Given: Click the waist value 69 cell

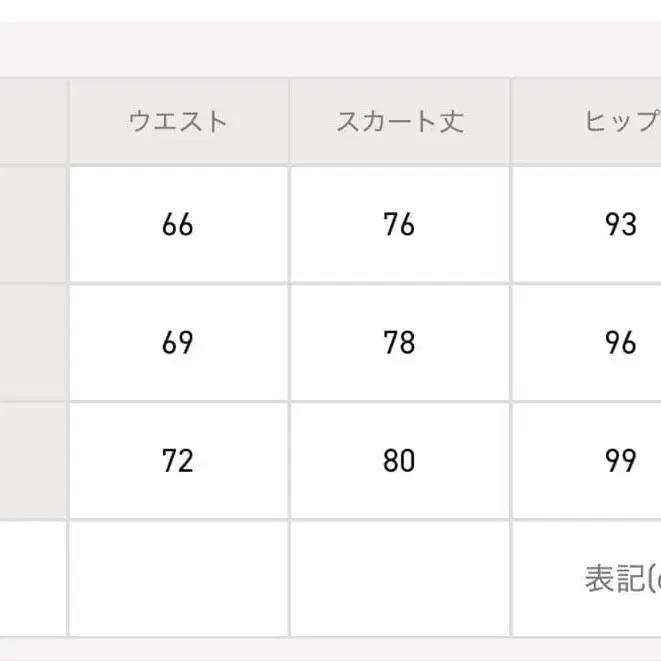Looking at the screenshot, I should pyautogui.click(x=178, y=343).
